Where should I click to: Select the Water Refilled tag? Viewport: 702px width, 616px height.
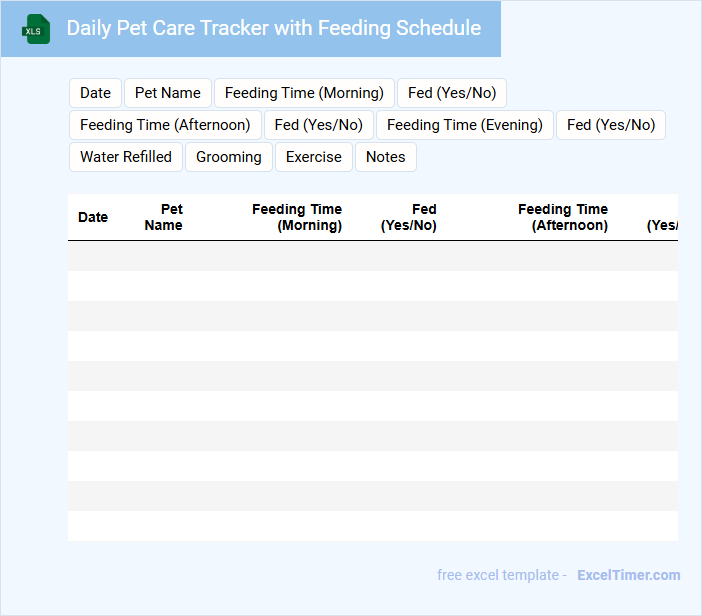[126, 157]
